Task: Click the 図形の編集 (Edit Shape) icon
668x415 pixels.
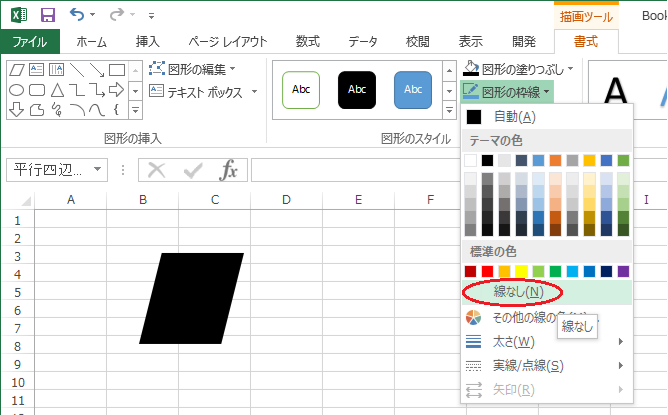Action: click(x=157, y=69)
